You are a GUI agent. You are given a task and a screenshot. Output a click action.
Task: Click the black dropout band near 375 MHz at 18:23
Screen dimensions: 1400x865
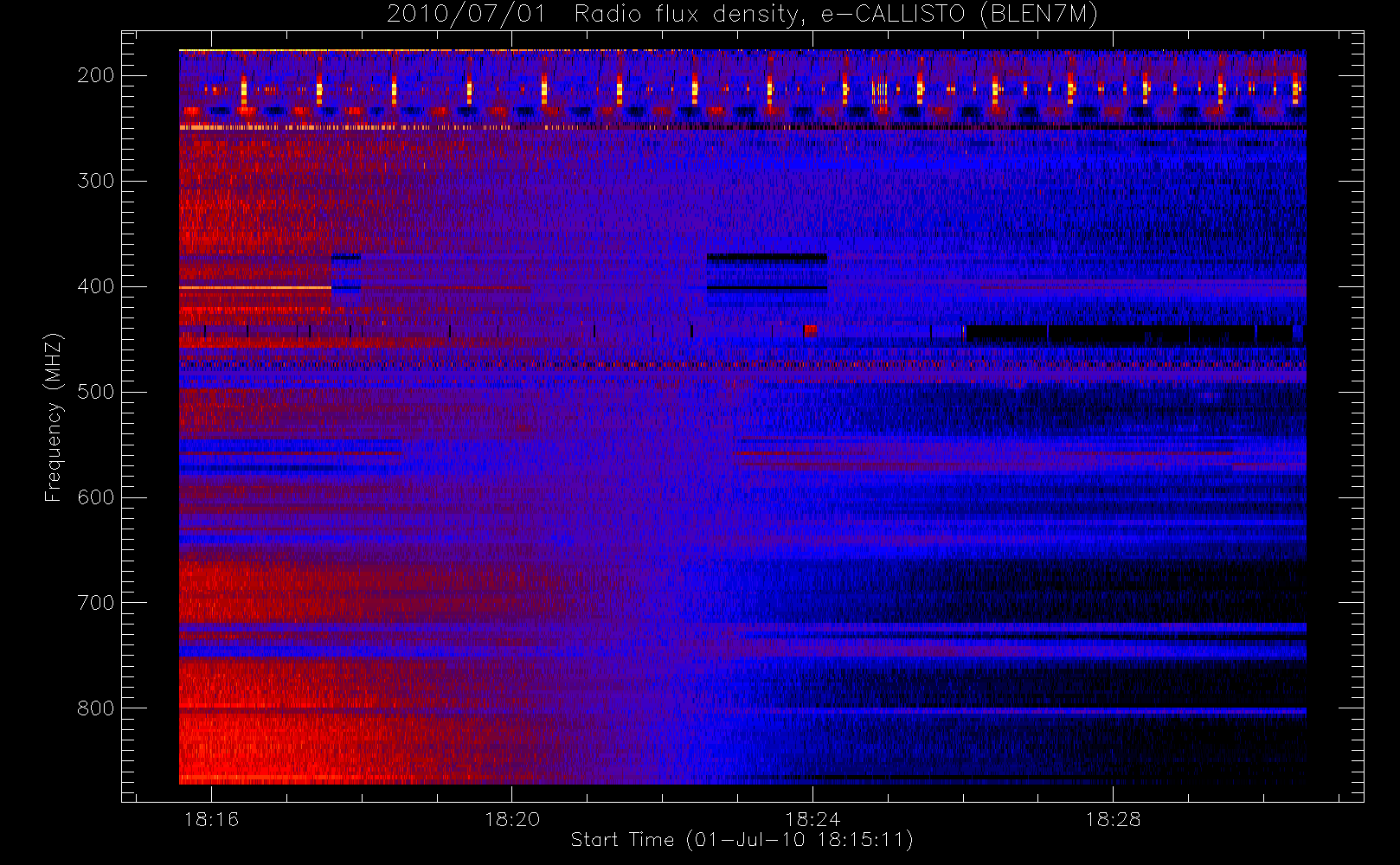(767, 258)
